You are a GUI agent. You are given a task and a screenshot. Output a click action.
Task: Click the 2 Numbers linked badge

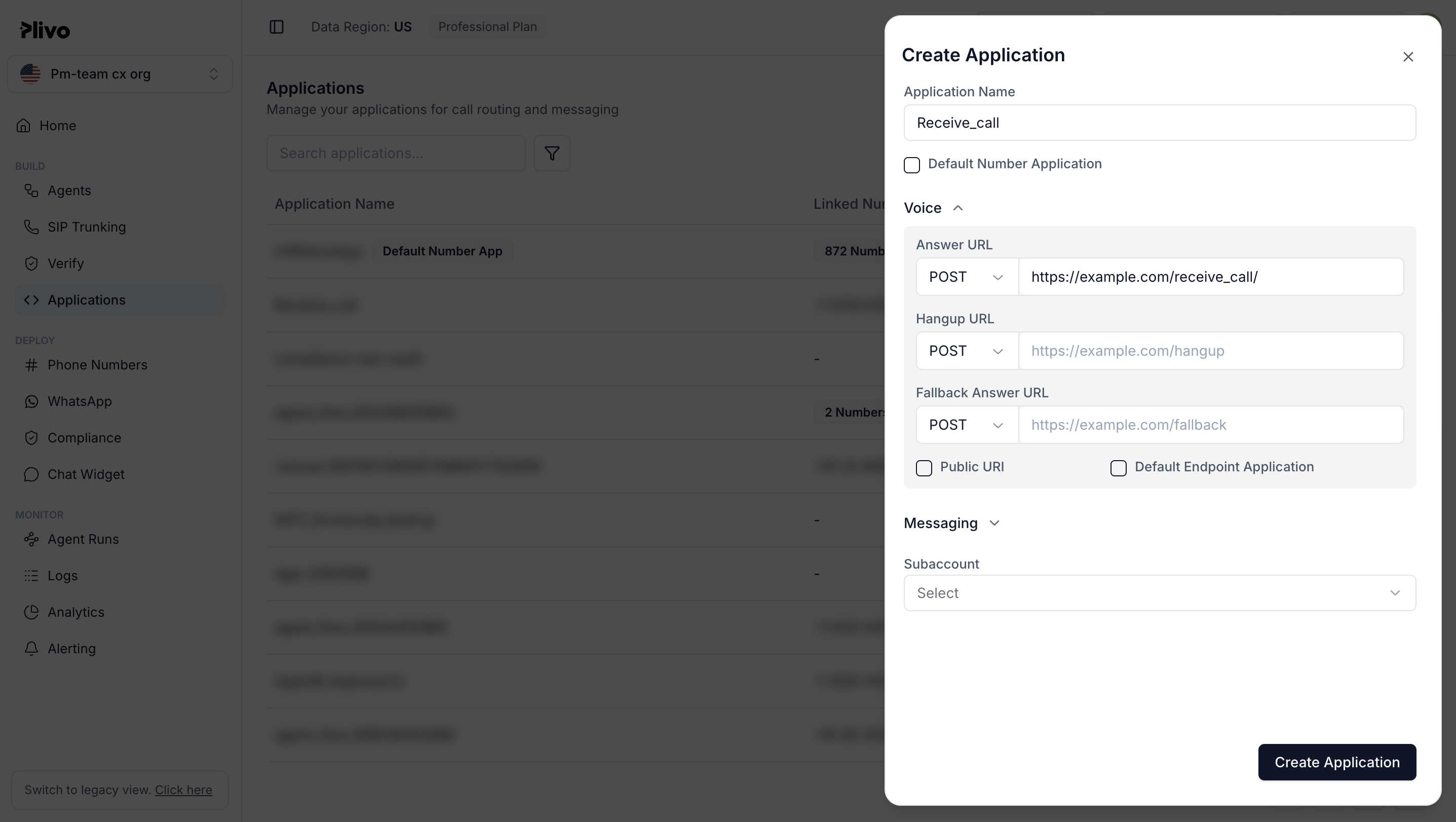[850, 412]
